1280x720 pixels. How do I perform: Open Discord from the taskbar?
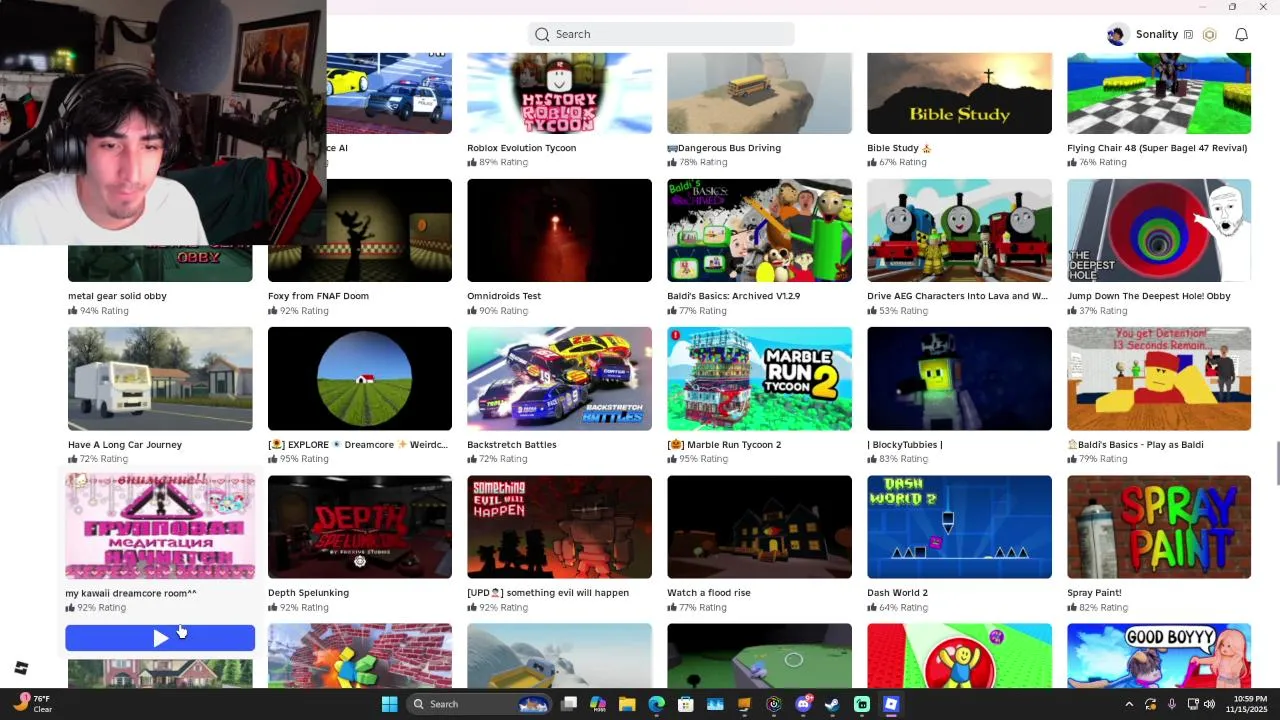pyautogui.click(x=803, y=704)
